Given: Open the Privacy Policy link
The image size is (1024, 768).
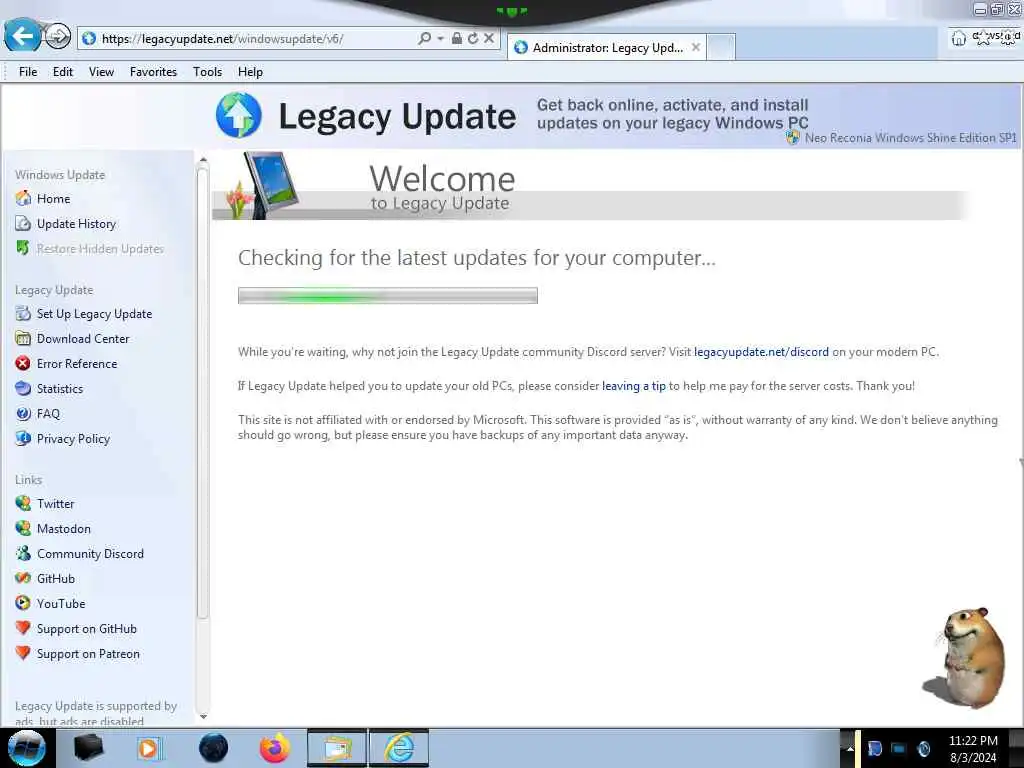Looking at the screenshot, I should tap(73, 439).
